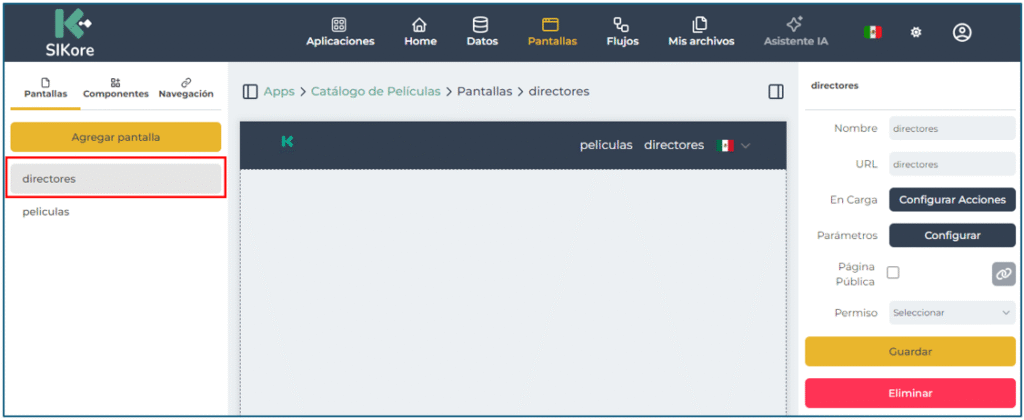Image resolution: width=1024 pixels, height=420 pixels.
Task: Launch the Asistente IA assistant
Action: [795, 32]
